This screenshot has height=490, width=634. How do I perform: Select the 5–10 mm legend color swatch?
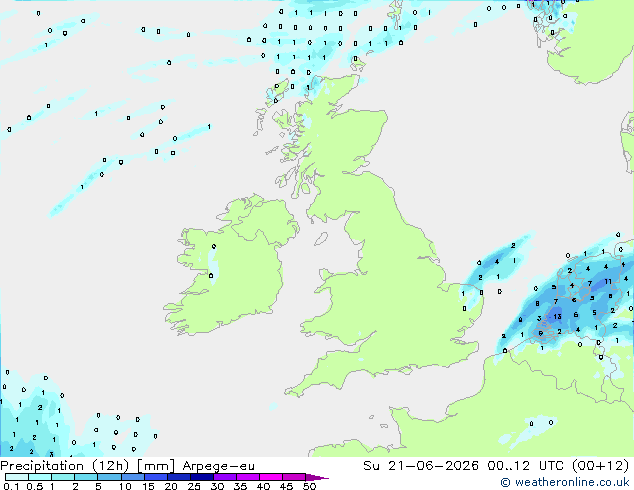click(x=109, y=477)
